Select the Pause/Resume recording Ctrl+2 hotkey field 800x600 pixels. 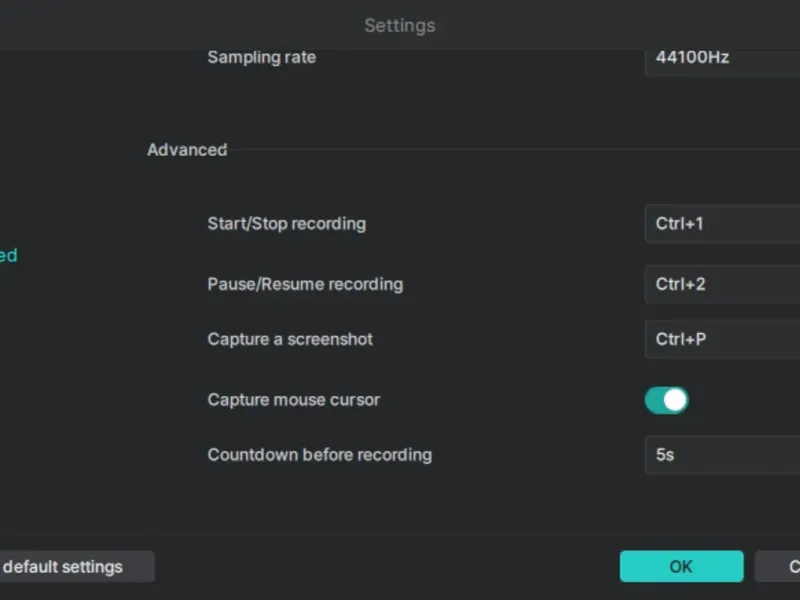[x=722, y=284]
